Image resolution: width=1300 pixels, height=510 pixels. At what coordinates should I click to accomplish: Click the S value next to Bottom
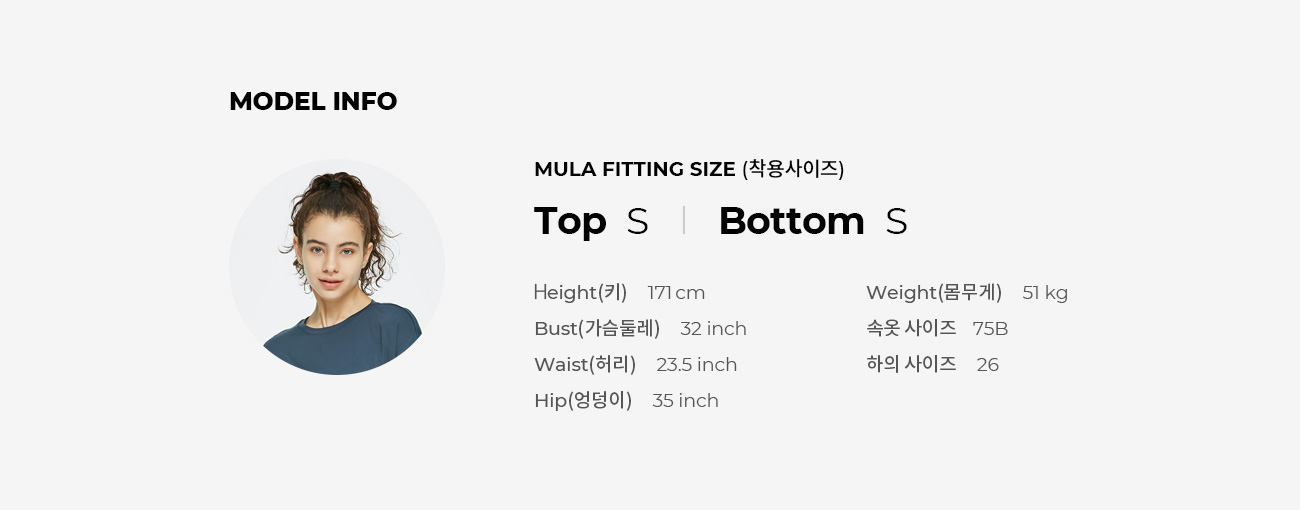coord(897,222)
